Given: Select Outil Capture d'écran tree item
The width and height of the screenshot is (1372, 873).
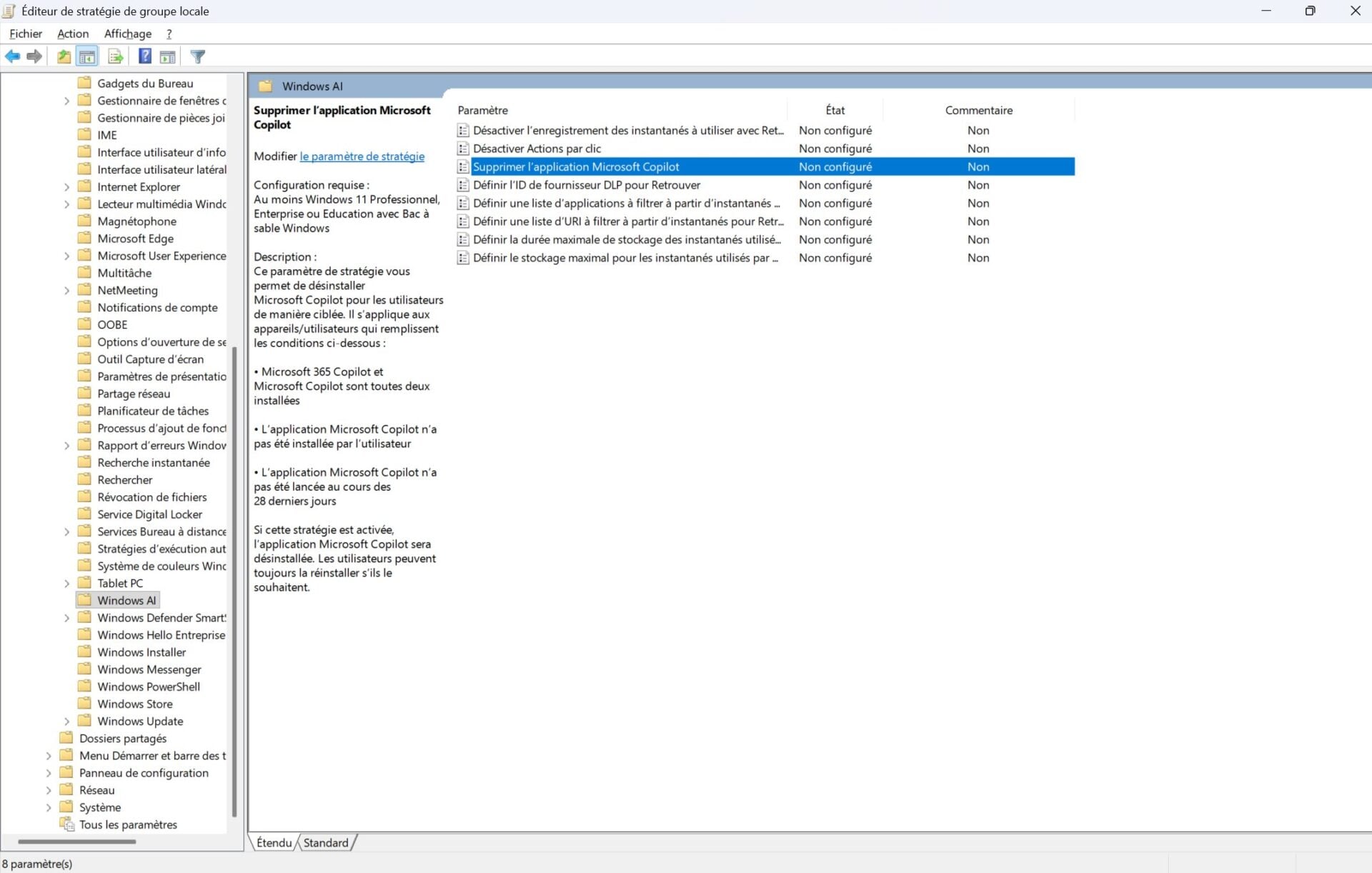Looking at the screenshot, I should click(x=150, y=359).
